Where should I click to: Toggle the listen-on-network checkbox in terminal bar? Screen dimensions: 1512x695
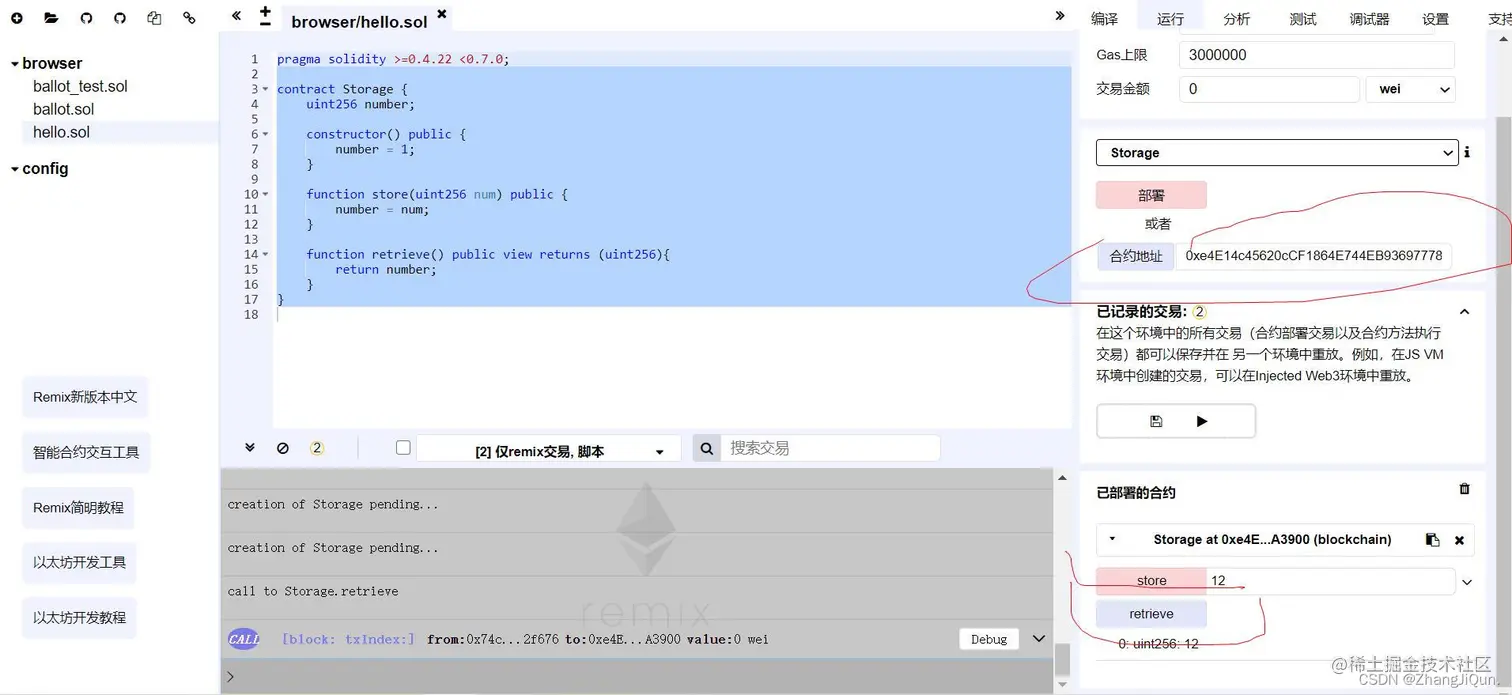(x=403, y=448)
